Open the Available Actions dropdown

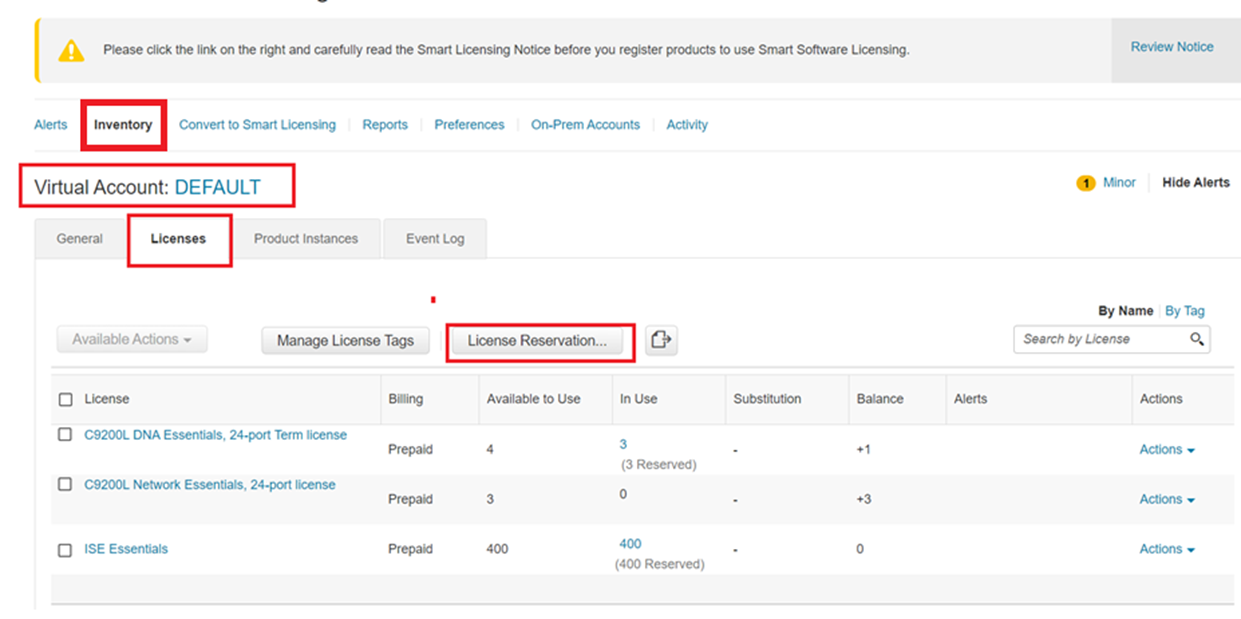click(132, 339)
